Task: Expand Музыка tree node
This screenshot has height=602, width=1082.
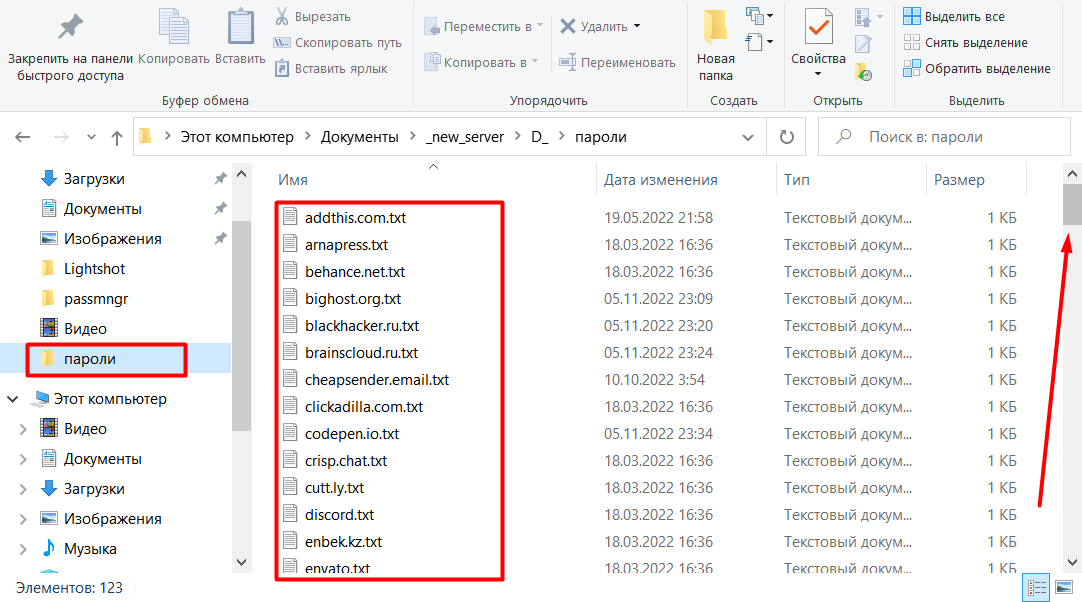Action: click(23, 549)
